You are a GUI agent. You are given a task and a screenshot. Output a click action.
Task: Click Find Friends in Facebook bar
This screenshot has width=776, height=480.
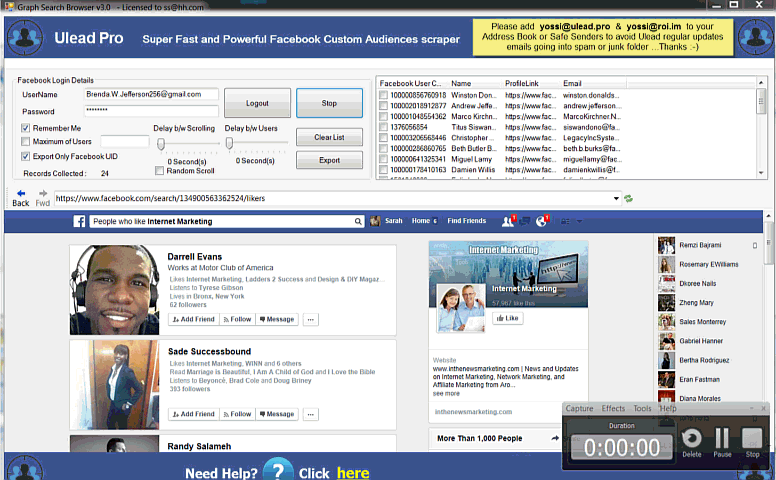point(467,221)
